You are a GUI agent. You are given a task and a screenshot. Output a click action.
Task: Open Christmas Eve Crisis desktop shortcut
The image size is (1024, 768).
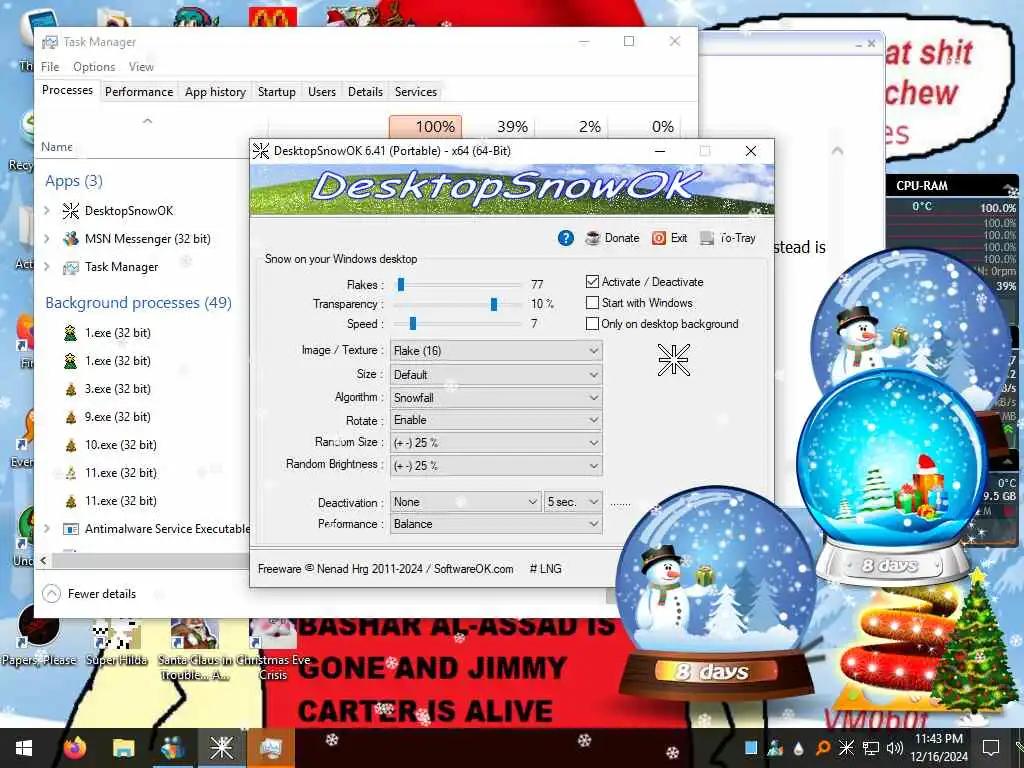click(x=273, y=650)
